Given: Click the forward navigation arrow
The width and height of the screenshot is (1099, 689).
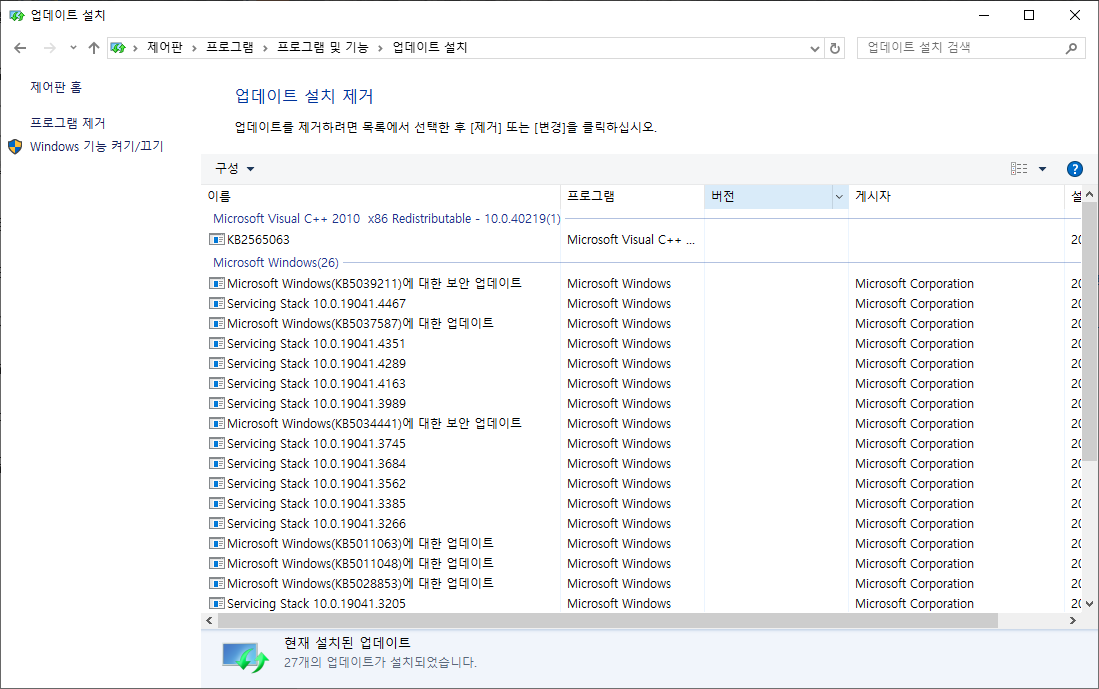Looking at the screenshot, I should point(49,48).
